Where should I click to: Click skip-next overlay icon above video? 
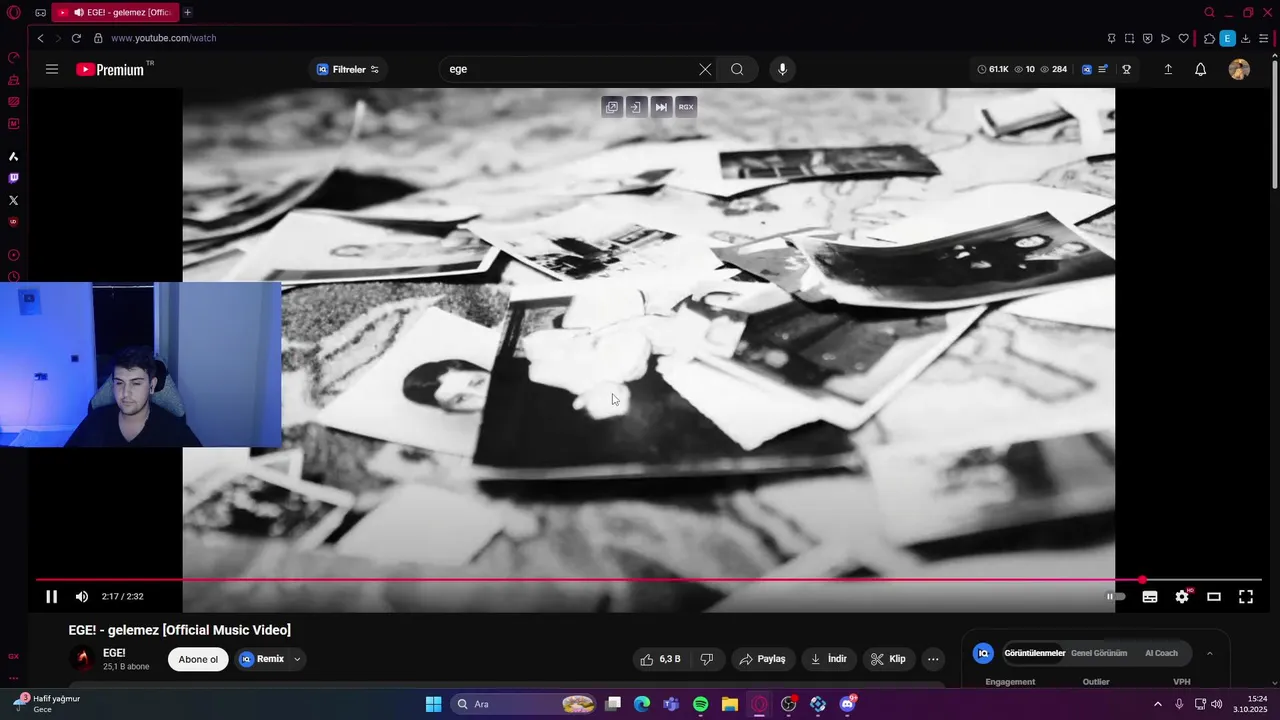(661, 107)
